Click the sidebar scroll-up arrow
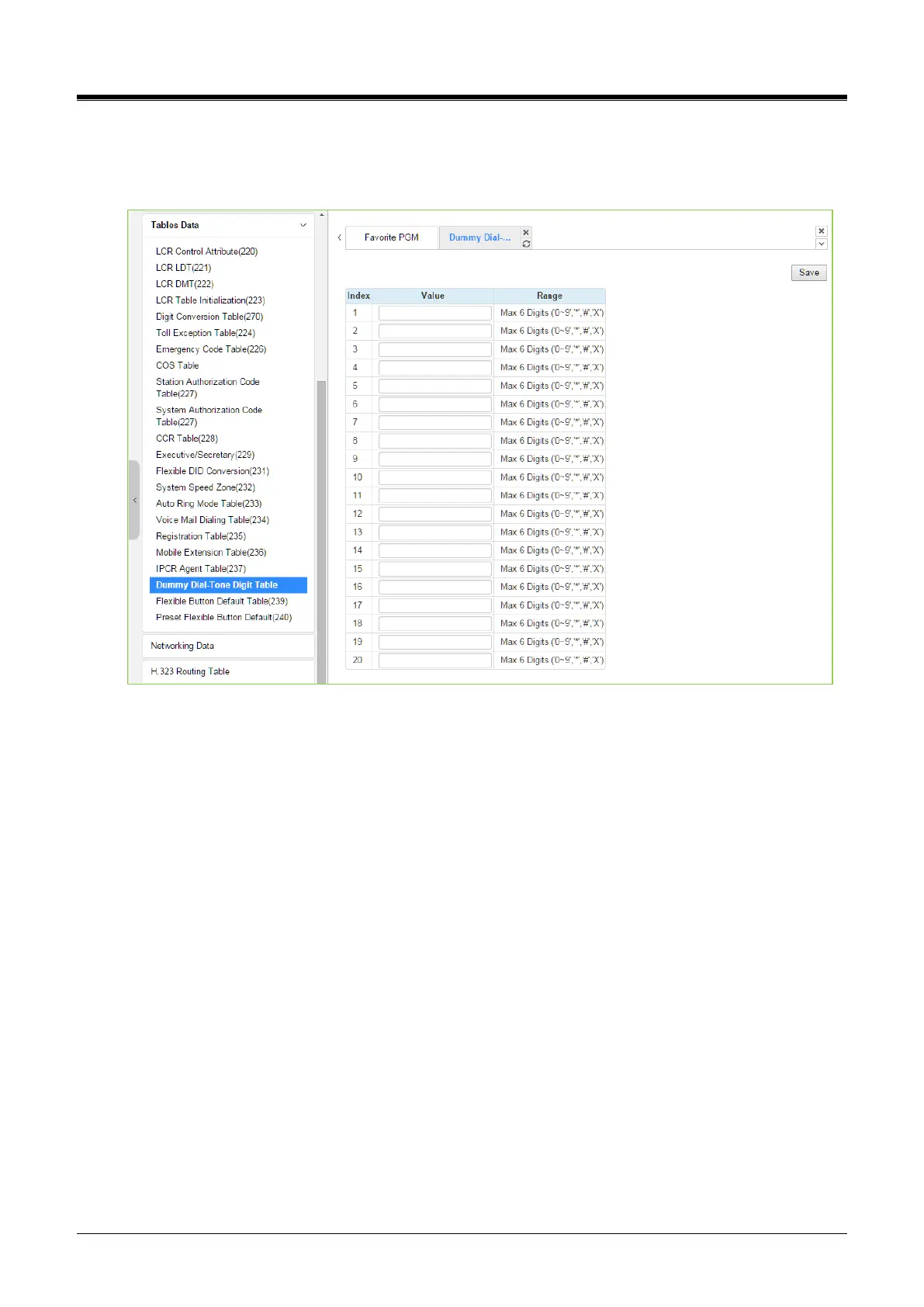This screenshot has height=1307, width=924. click(x=321, y=215)
